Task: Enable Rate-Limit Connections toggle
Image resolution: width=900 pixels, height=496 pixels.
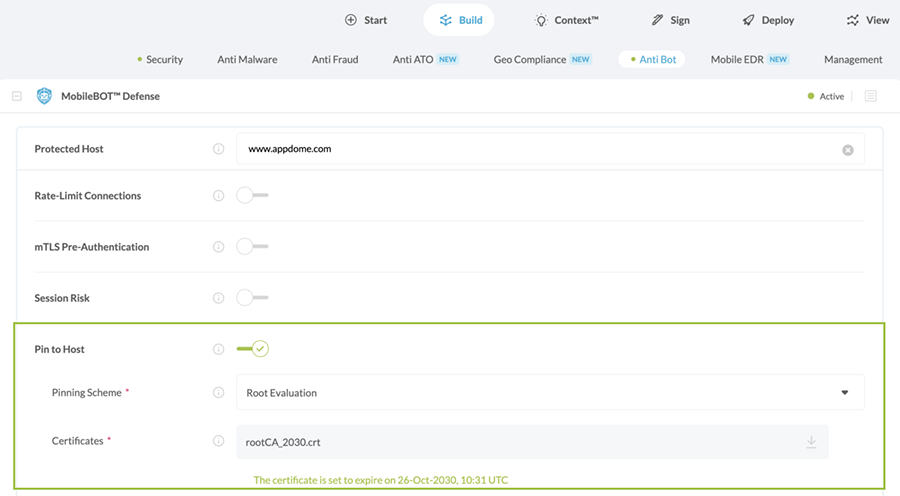Action: point(252,196)
